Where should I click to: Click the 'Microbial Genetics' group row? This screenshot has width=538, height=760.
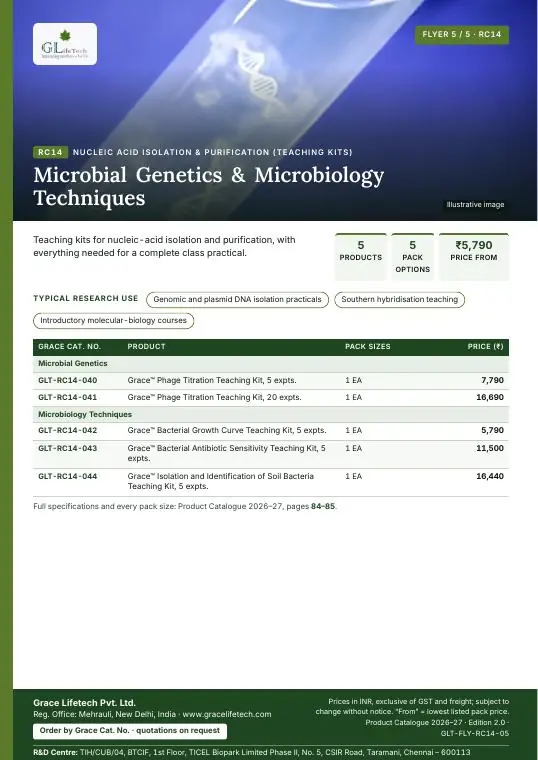tap(271, 364)
